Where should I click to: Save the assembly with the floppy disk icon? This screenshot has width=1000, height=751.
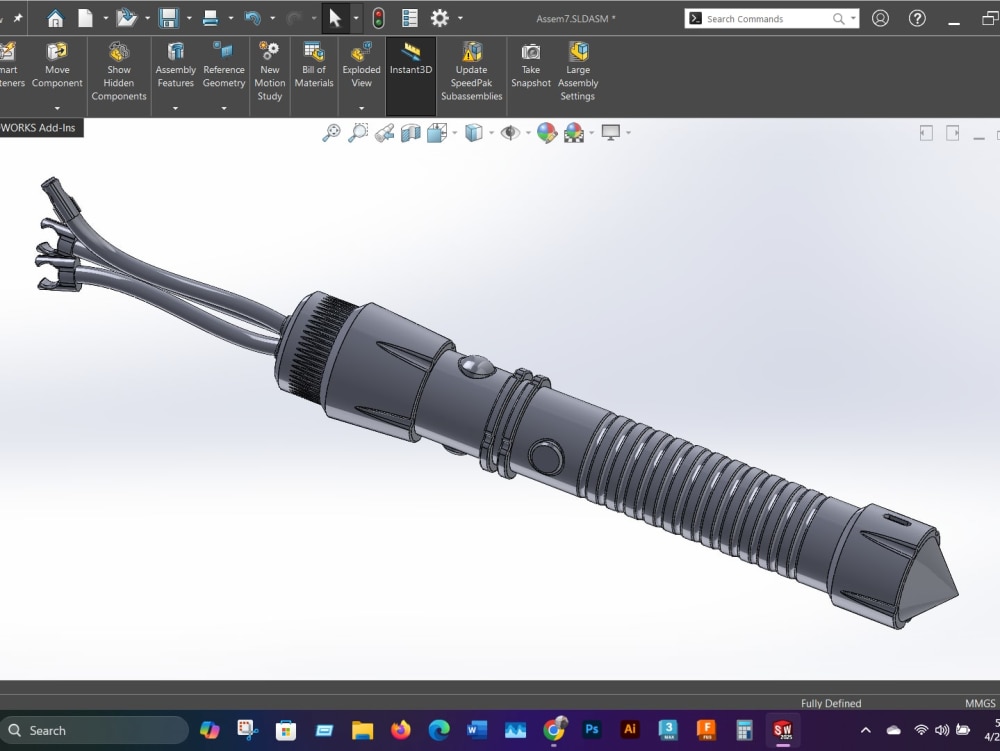[x=168, y=18]
